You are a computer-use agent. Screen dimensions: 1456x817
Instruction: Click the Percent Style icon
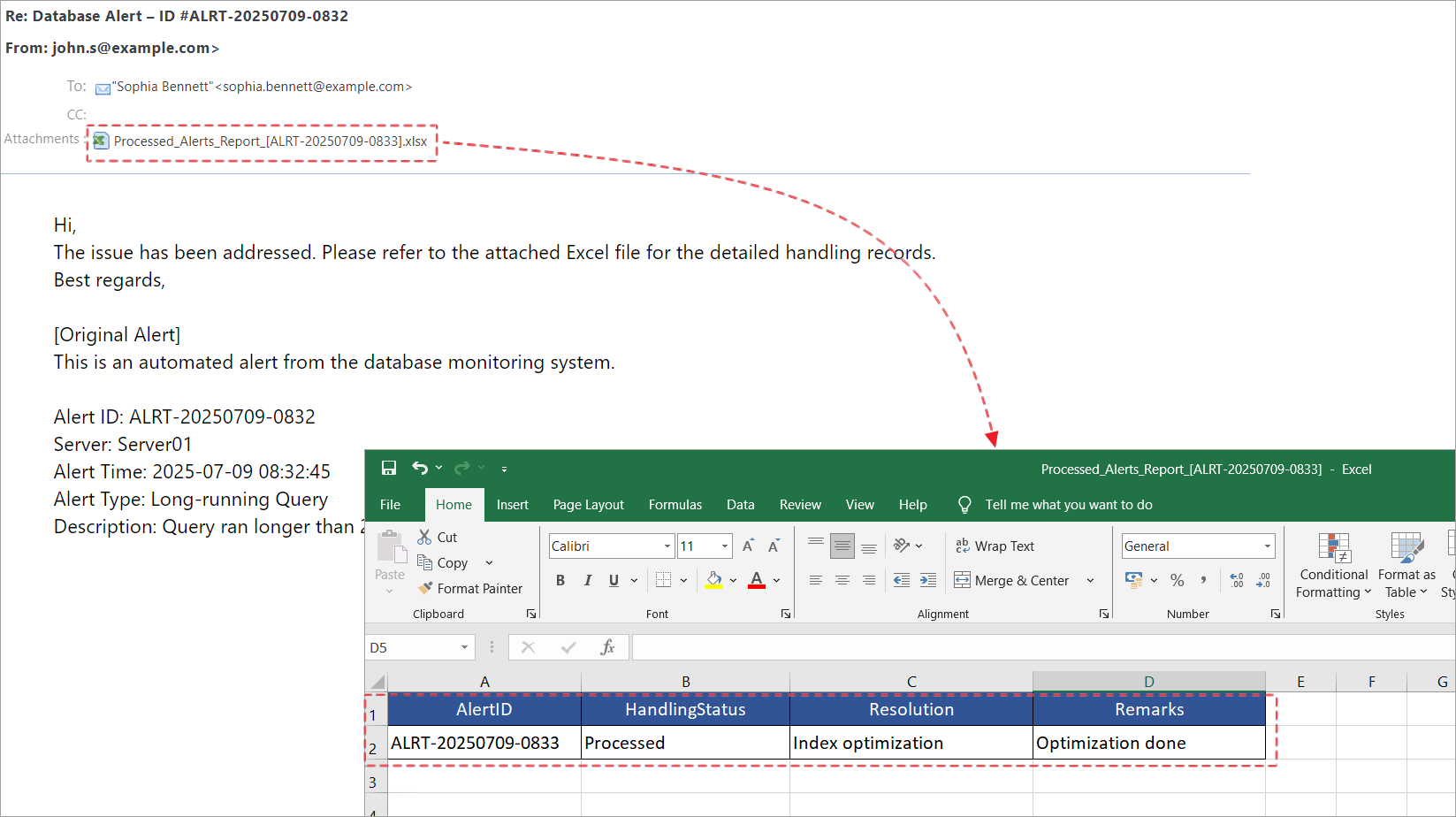[x=1177, y=580]
